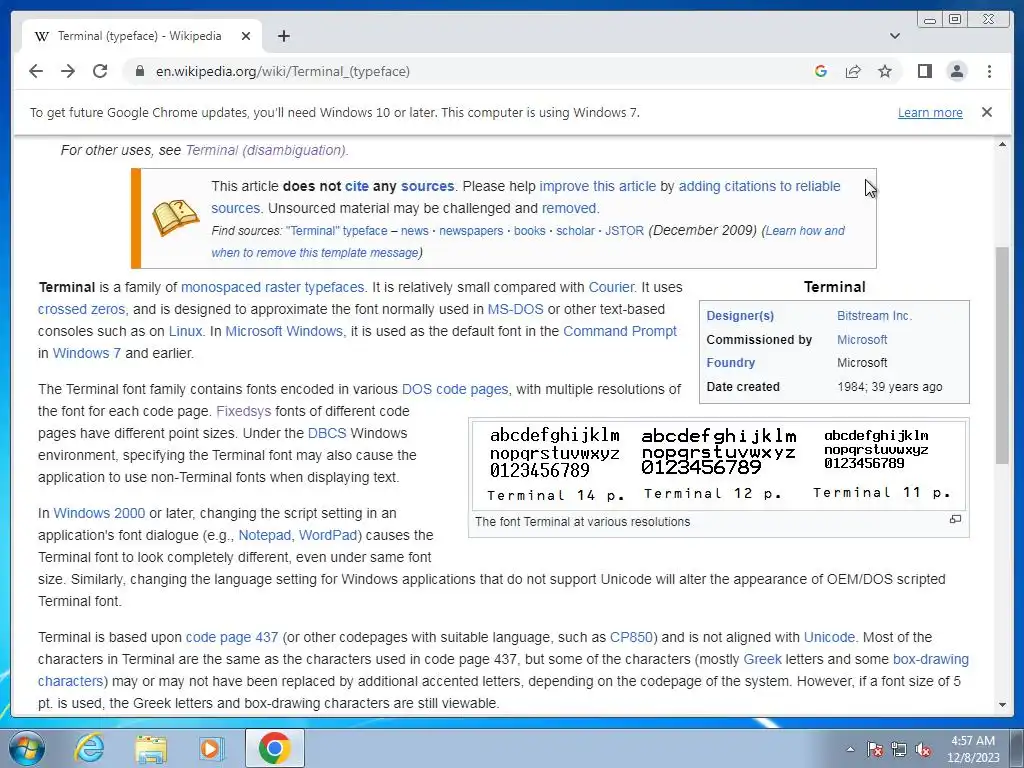Click the vertical scrollbar thumb
This screenshot has width=1024, height=768.
tap(1002, 355)
